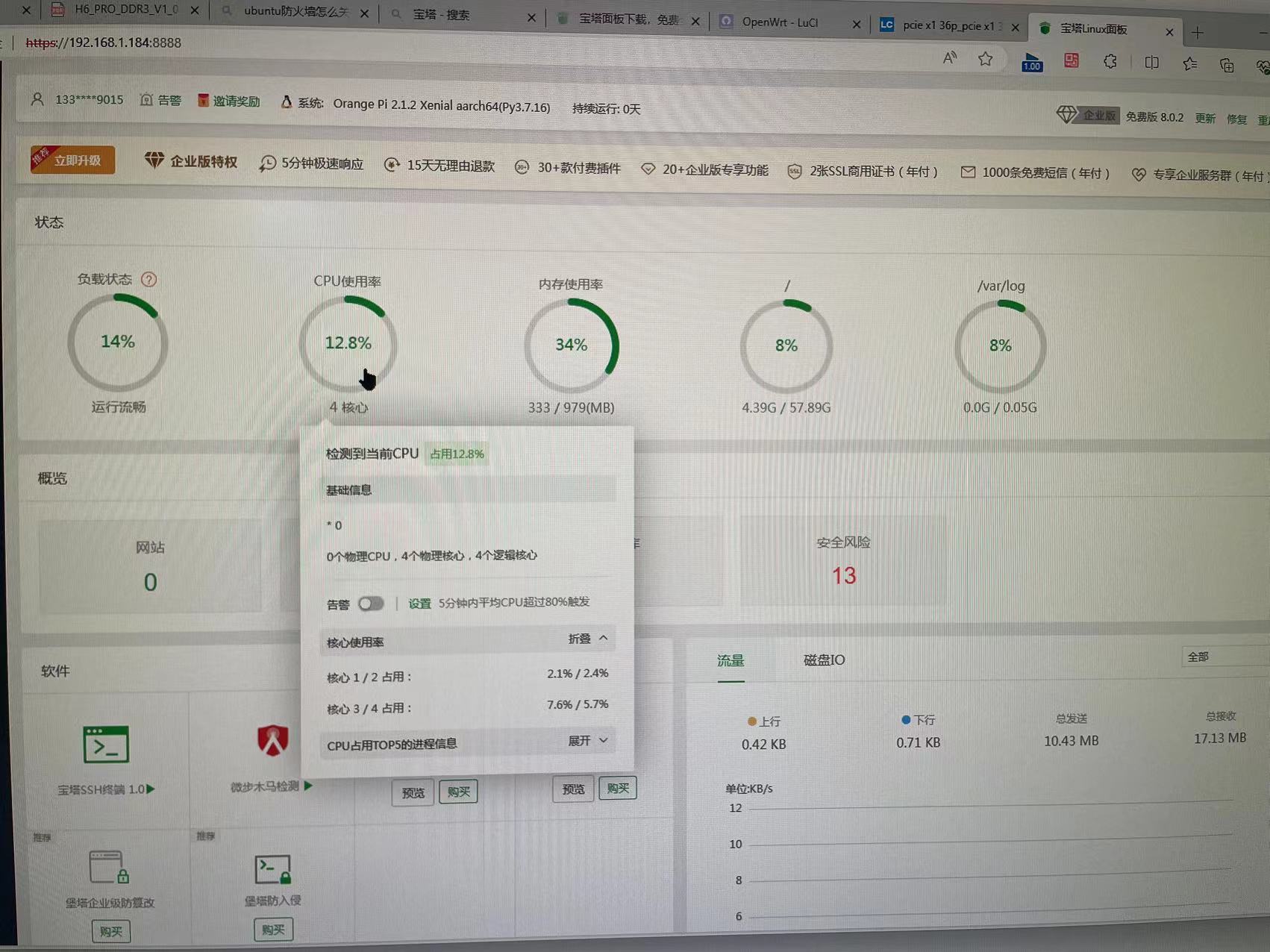Click the diamond icon beside 企业版 badge

click(x=1067, y=114)
